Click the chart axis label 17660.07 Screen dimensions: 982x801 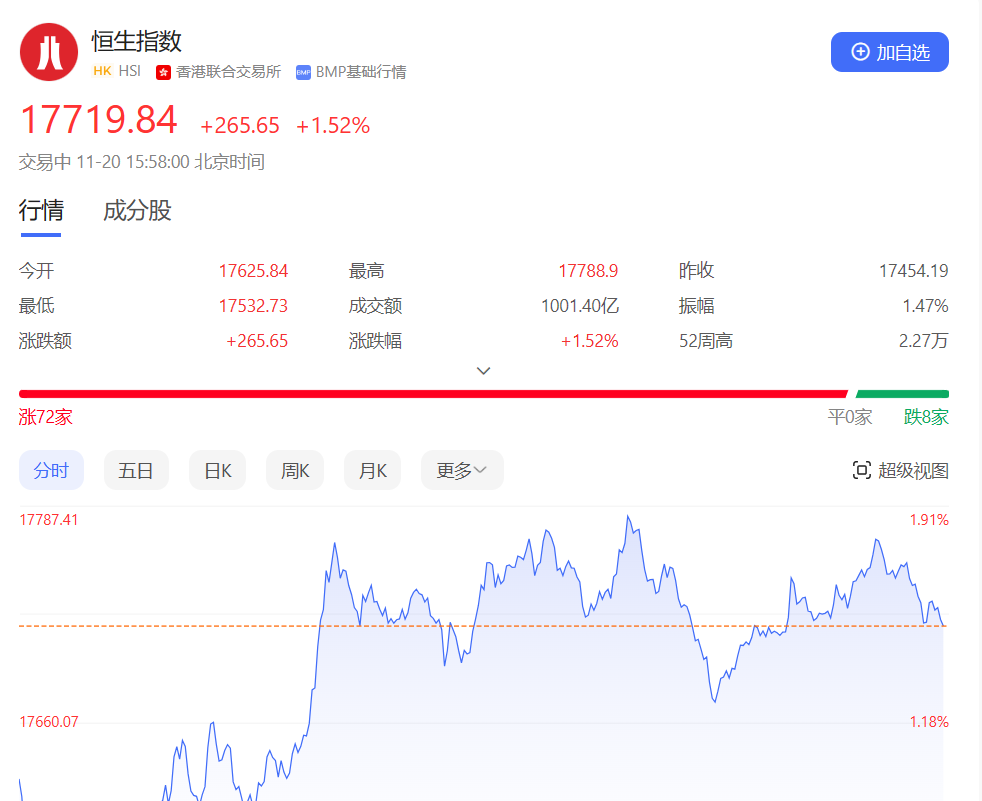(x=49, y=721)
